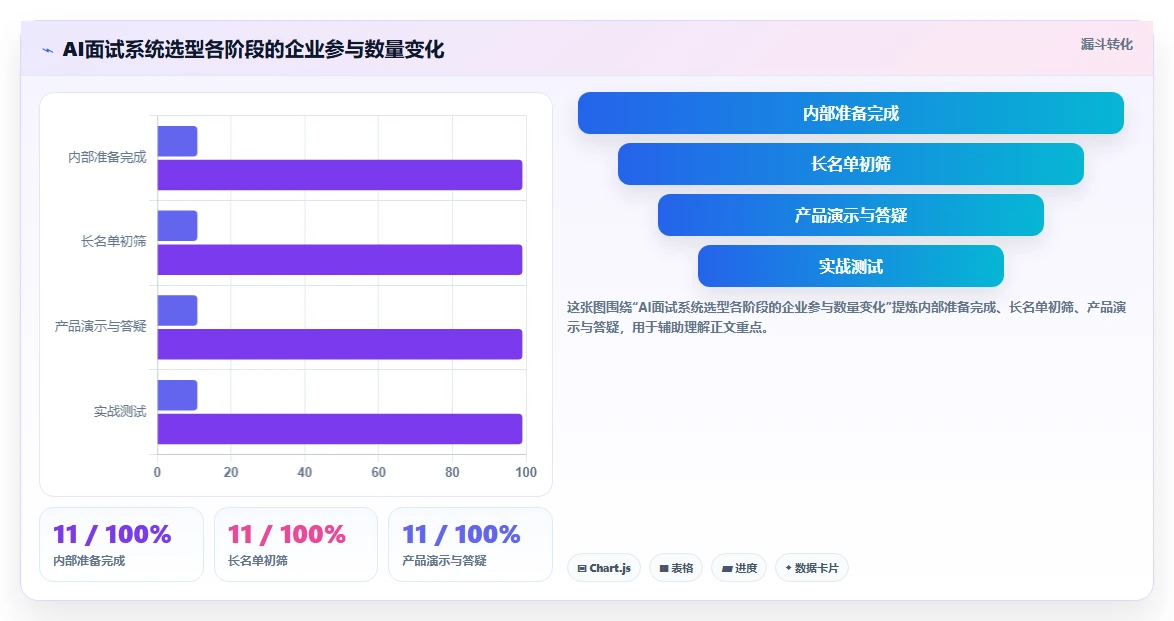Select the 长名单初筛 funnel stage bar

pyautogui.click(x=851, y=164)
